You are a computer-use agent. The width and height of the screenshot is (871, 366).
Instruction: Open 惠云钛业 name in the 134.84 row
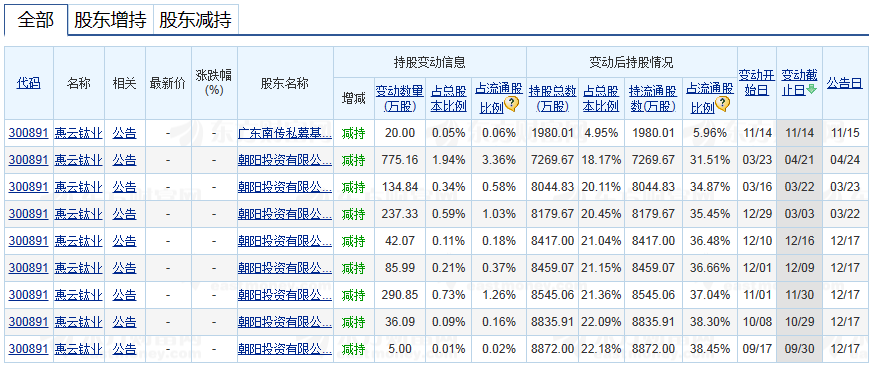click(79, 187)
